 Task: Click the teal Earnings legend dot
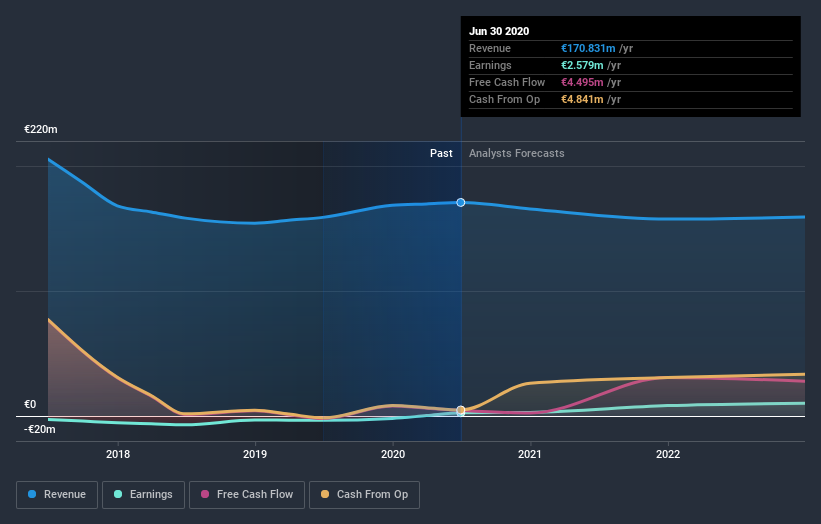click(x=118, y=494)
